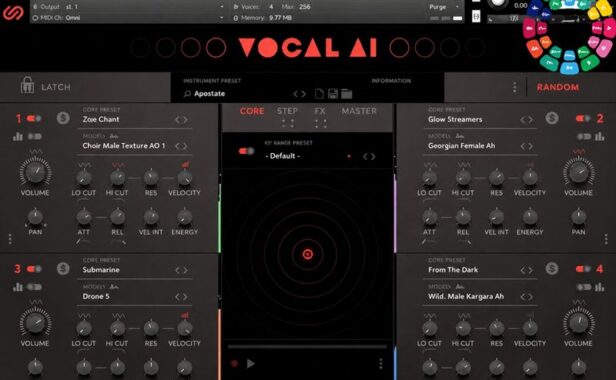Open layer 2 three-dot options menu
Image resolution: width=616 pixels, height=380 pixels.
click(x=606, y=239)
